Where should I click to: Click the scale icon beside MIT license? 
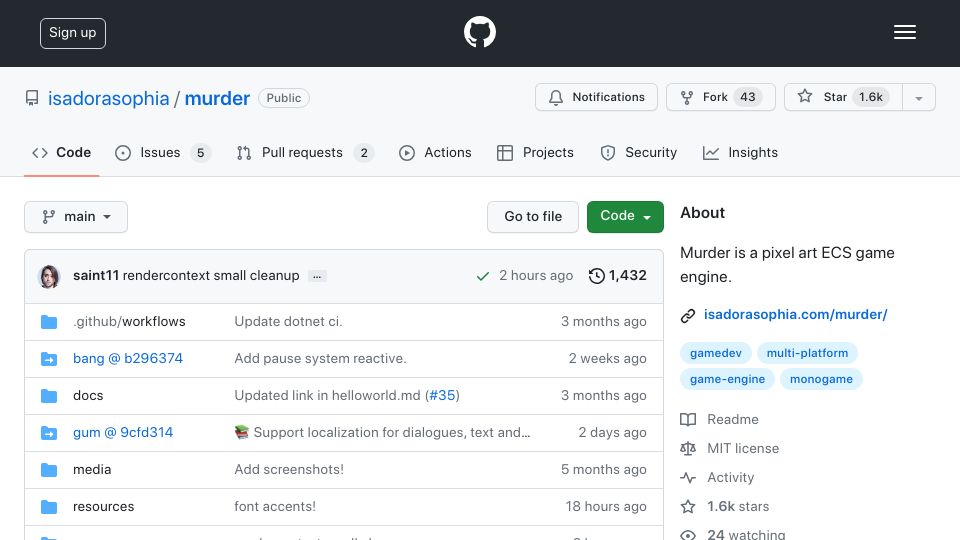click(x=688, y=449)
